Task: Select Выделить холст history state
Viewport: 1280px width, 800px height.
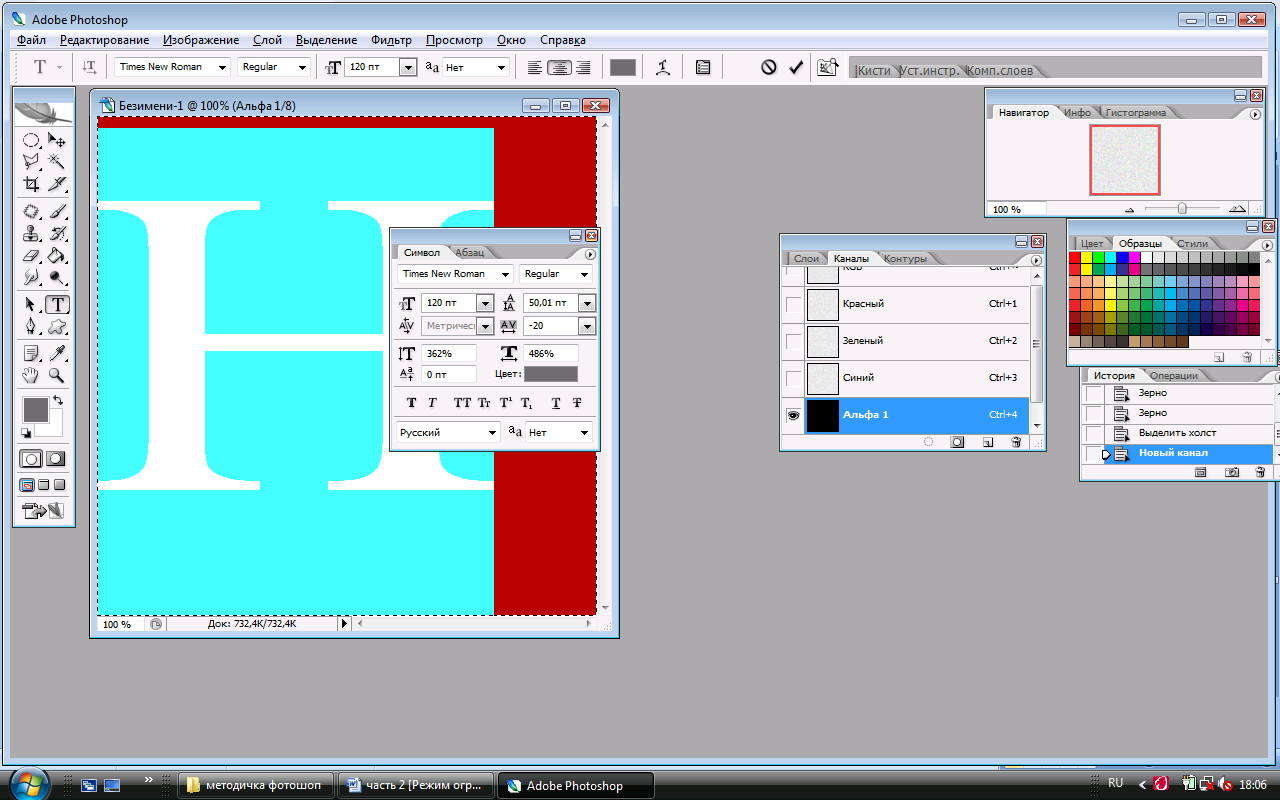Action: point(1177,433)
